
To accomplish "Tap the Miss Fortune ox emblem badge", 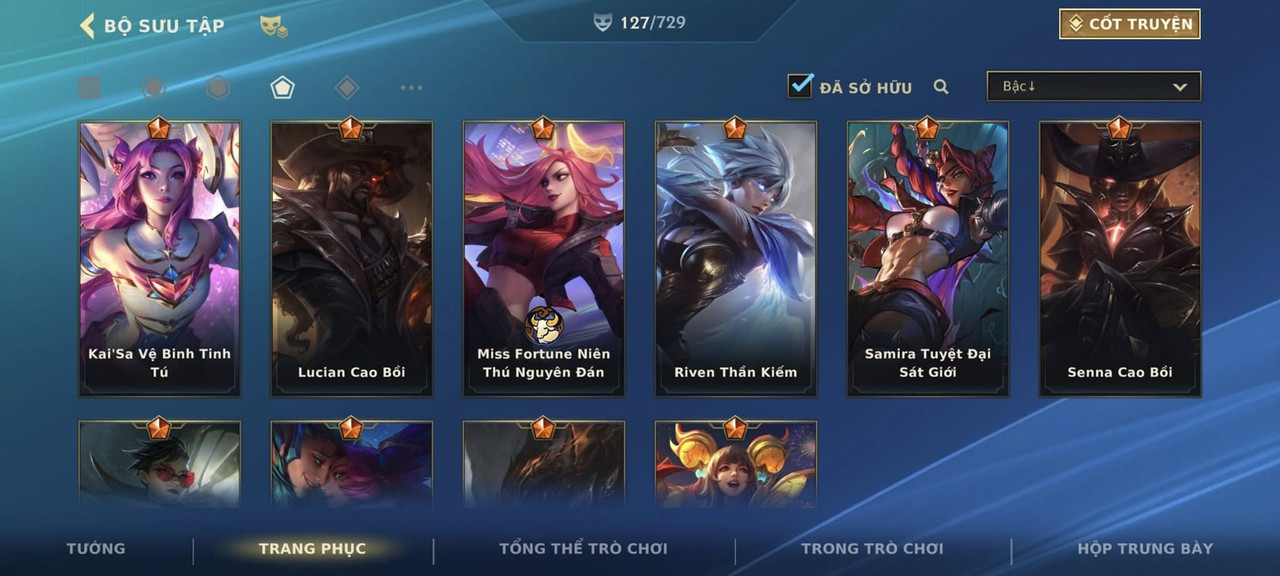I will point(544,325).
